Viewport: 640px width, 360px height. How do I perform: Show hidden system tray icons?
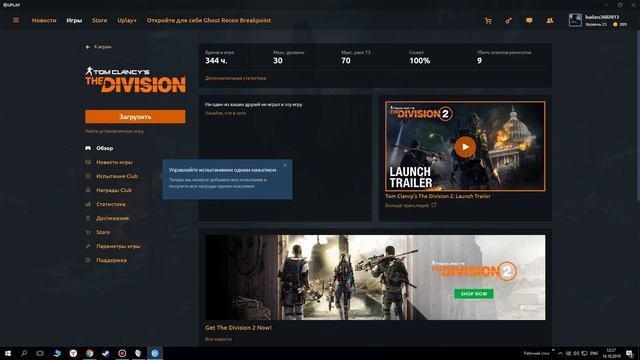click(x=560, y=353)
